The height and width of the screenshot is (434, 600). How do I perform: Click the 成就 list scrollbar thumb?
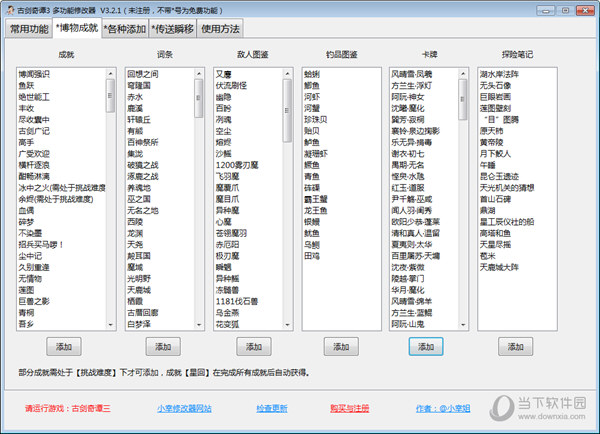point(111,96)
